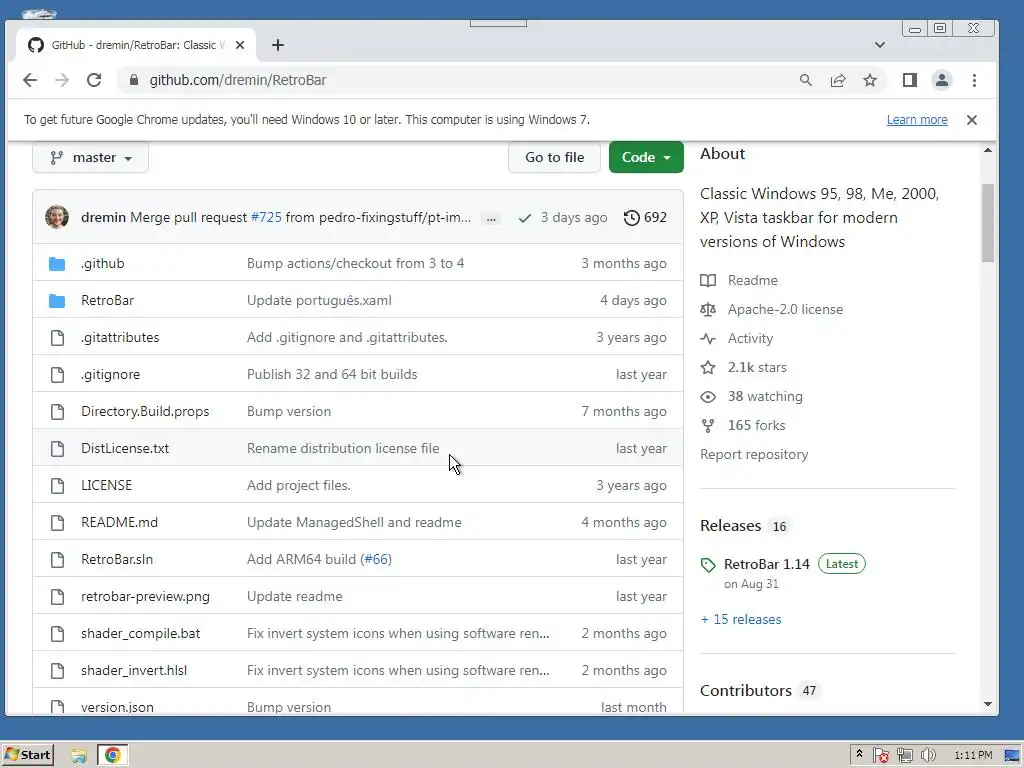Expand commit message ellipsis button
The image size is (1024, 768).
[x=491, y=218]
